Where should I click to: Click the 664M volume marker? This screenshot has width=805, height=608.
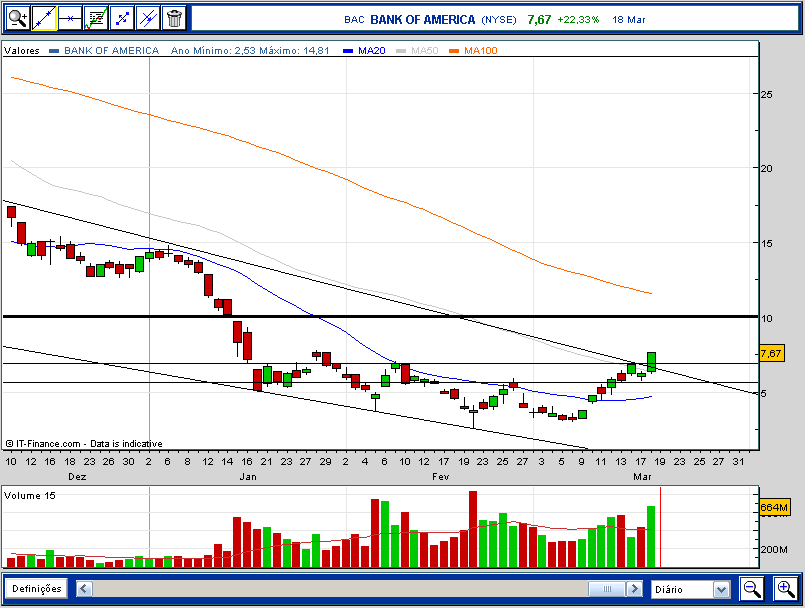(774, 507)
